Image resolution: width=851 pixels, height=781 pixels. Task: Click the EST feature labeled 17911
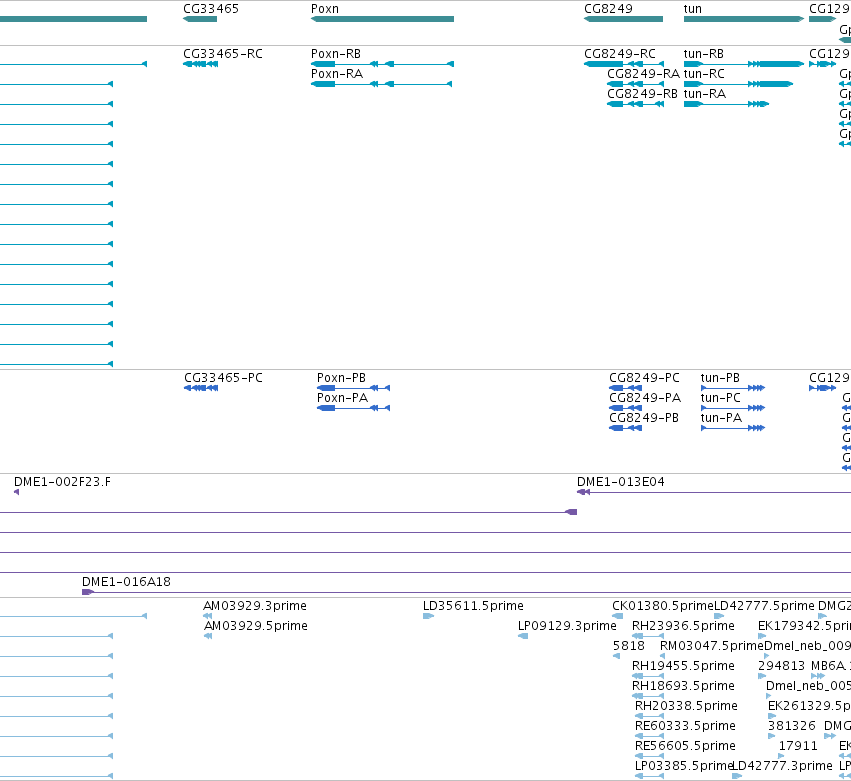point(782,756)
